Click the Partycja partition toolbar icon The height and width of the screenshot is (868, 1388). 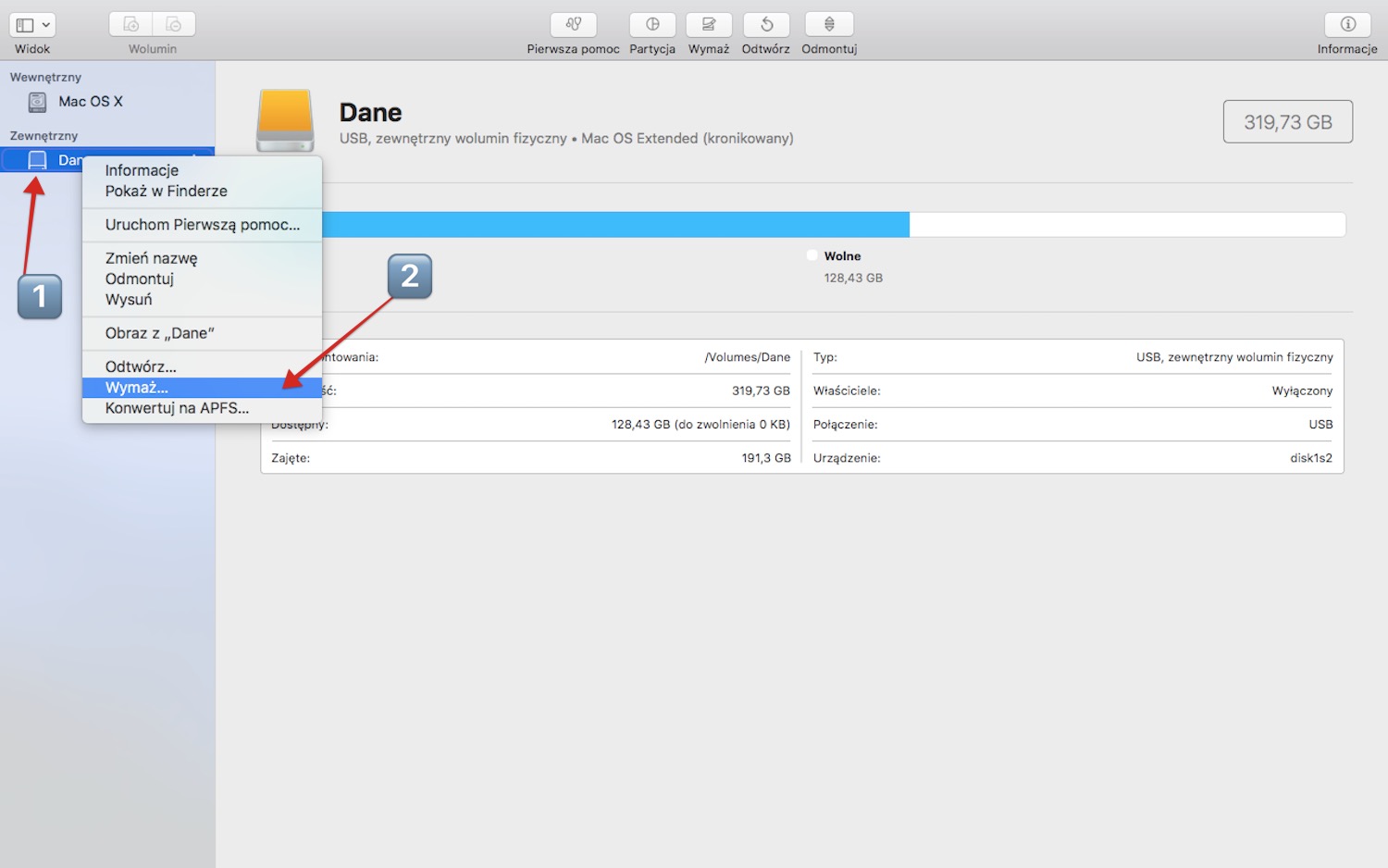coord(652,25)
